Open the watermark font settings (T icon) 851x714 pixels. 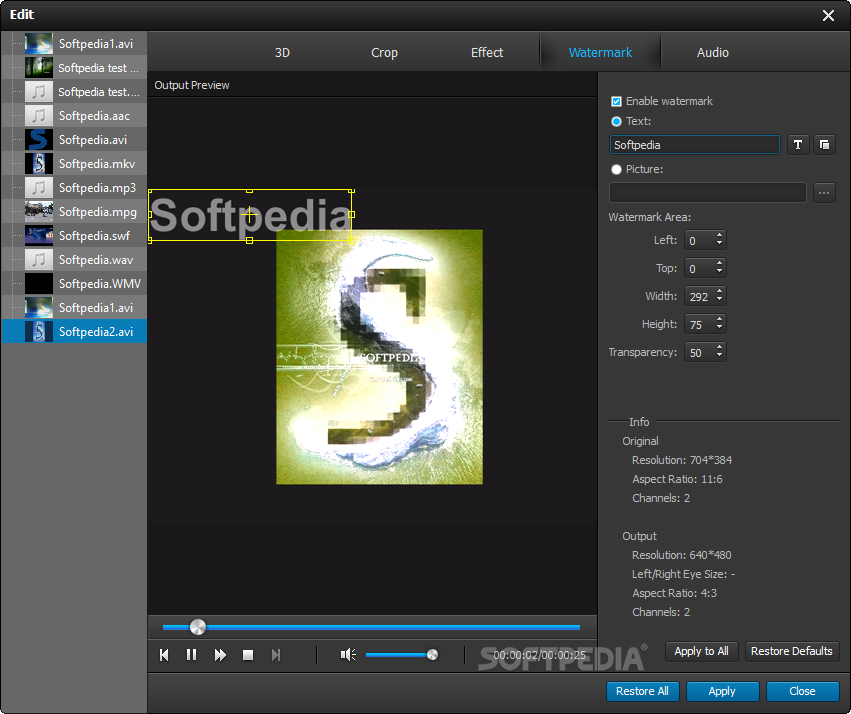click(x=798, y=144)
